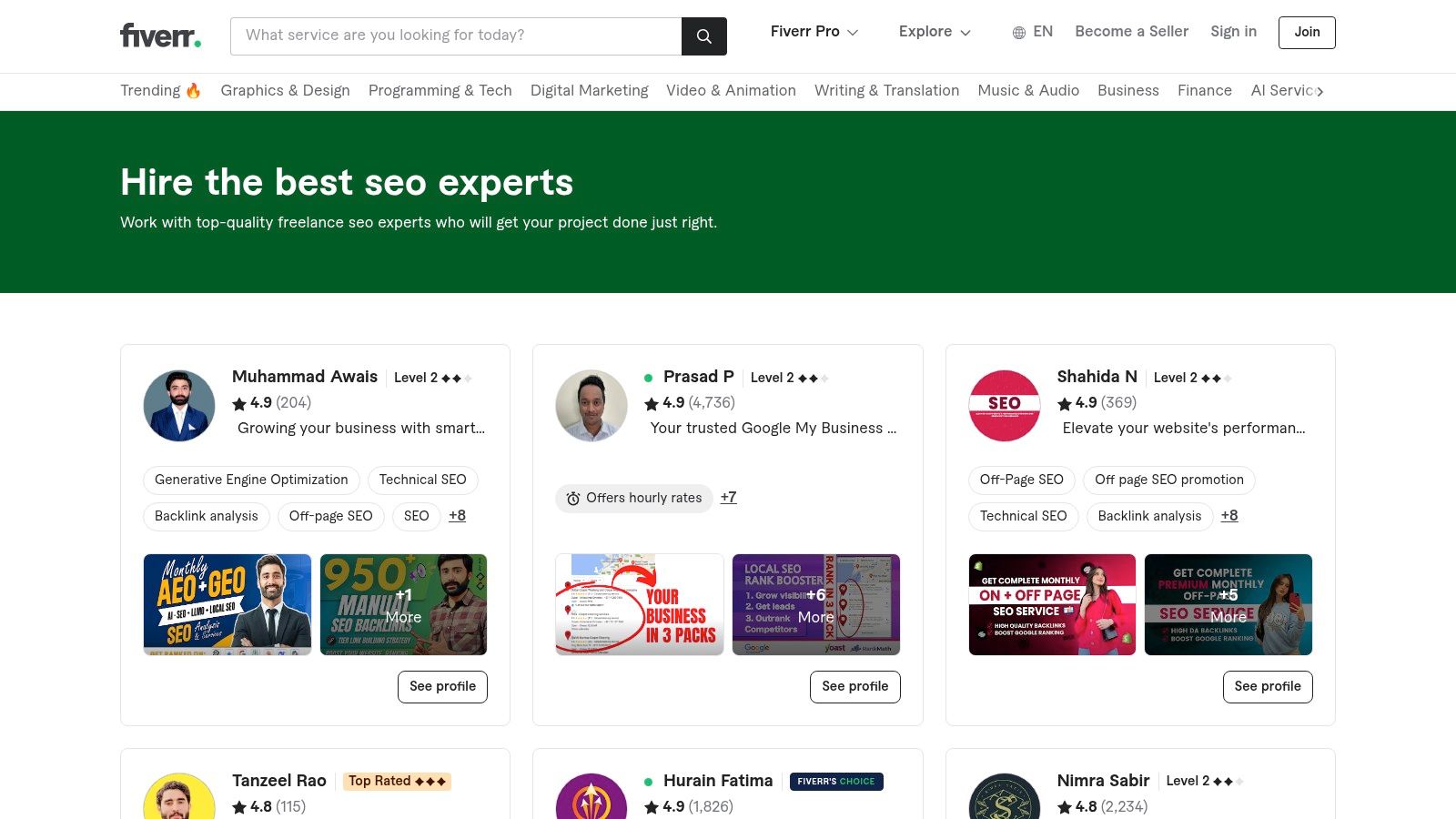Click the fiverr logo
Screen dimensions: 1456x819
159,35
